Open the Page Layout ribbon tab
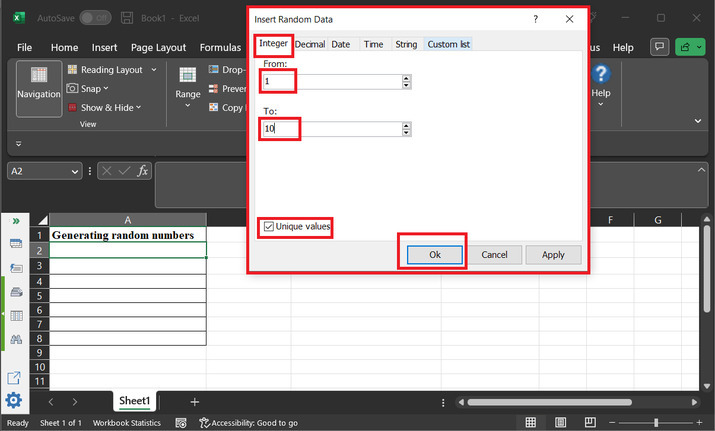Screen dimensions: 715x431 [158, 47]
